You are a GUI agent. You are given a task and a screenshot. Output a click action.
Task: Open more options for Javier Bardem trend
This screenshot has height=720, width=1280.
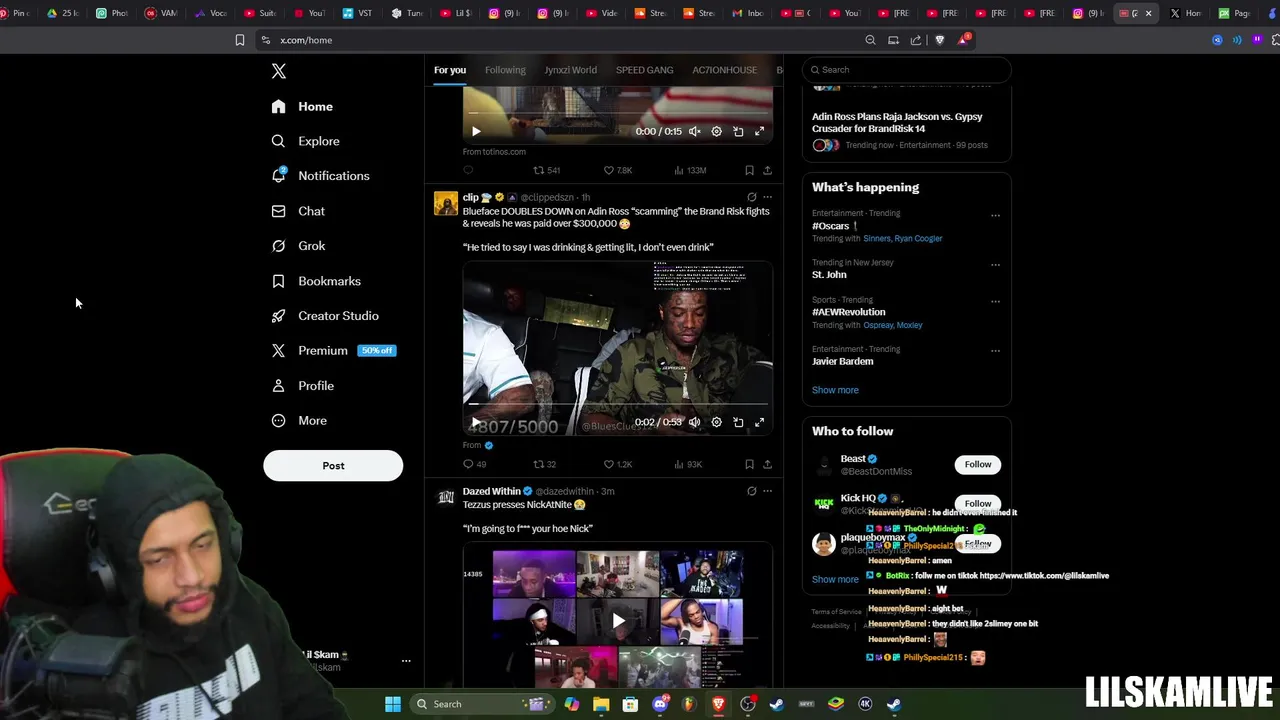995,351
